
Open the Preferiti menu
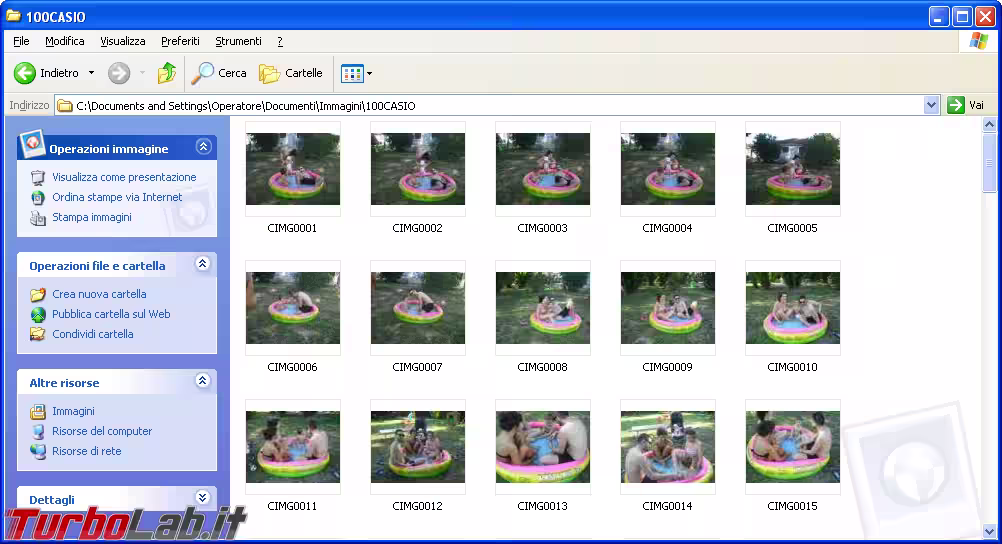click(180, 41)
